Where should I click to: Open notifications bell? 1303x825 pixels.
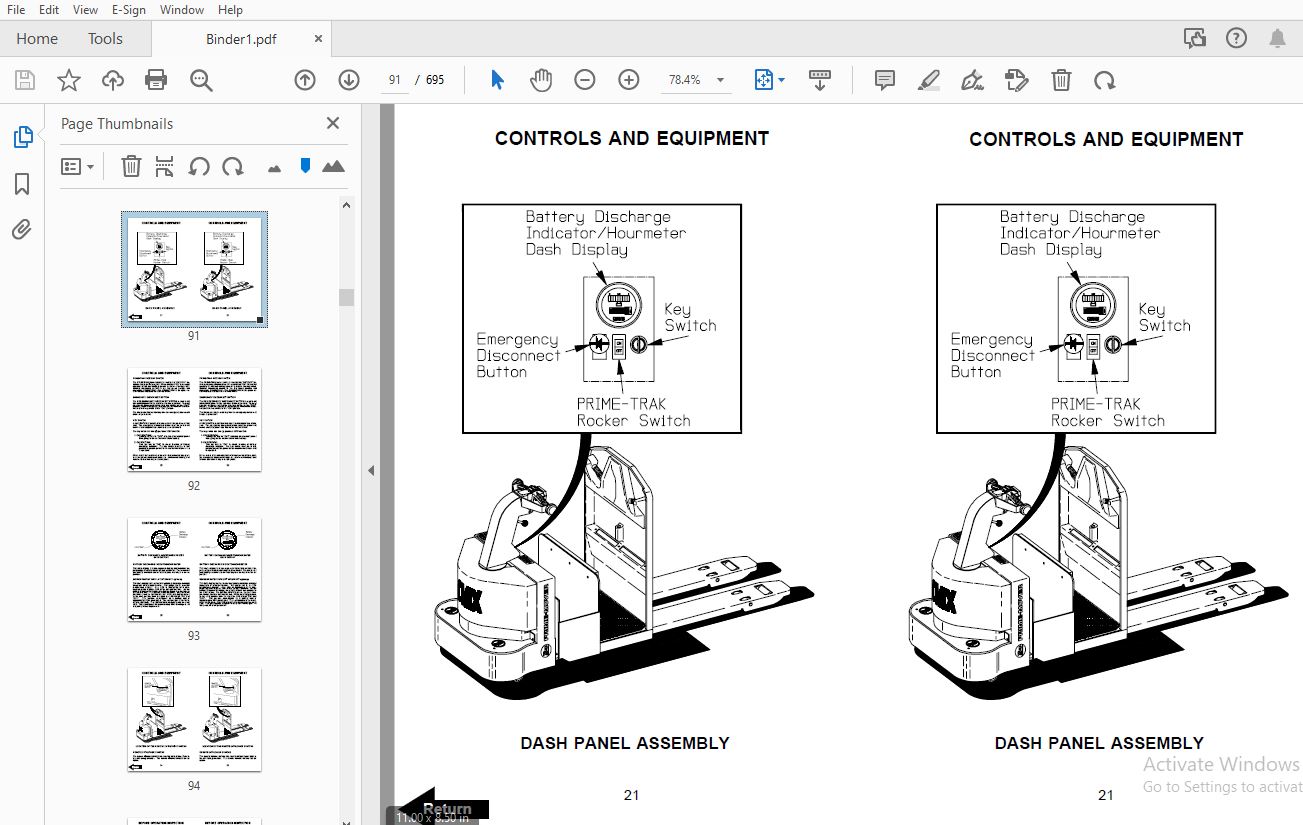coord(1277,38)
